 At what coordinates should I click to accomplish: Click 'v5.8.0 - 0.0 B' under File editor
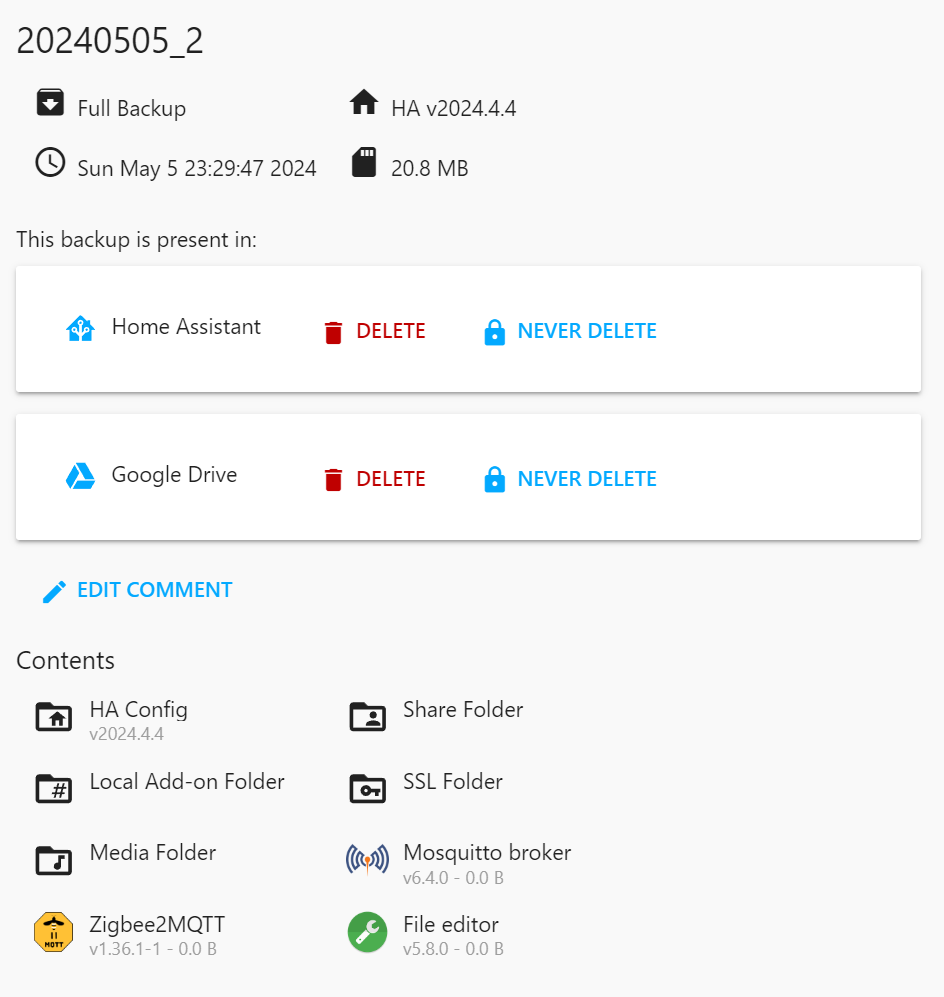pos(453,949)
